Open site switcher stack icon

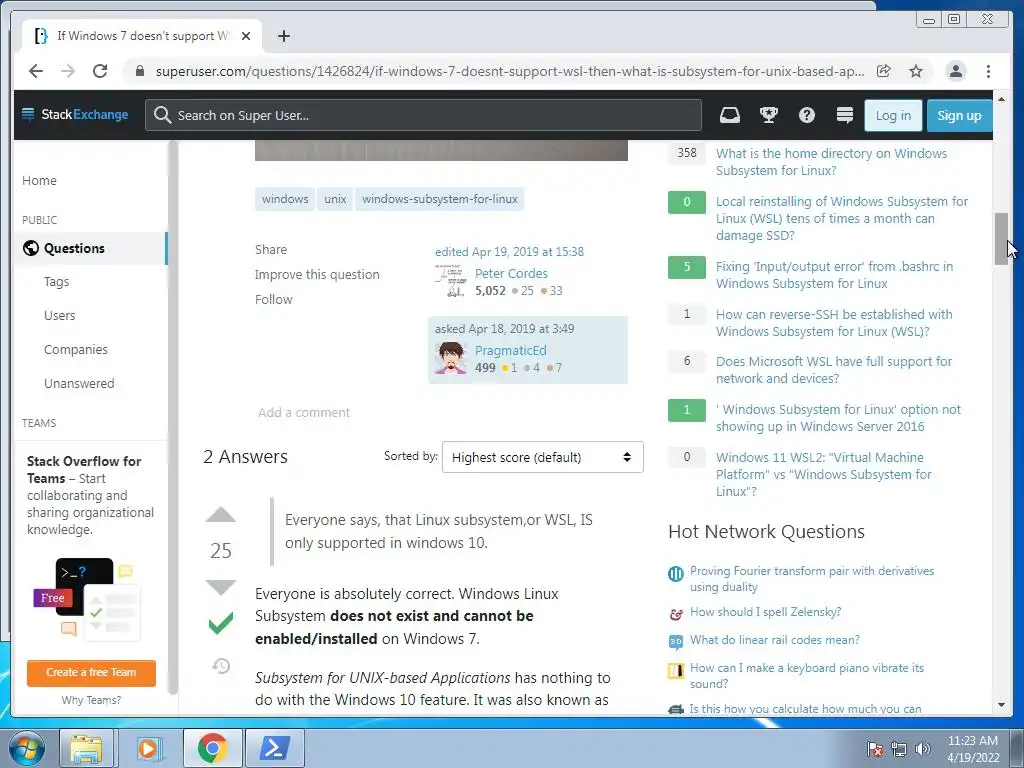[x=844, y=116]
